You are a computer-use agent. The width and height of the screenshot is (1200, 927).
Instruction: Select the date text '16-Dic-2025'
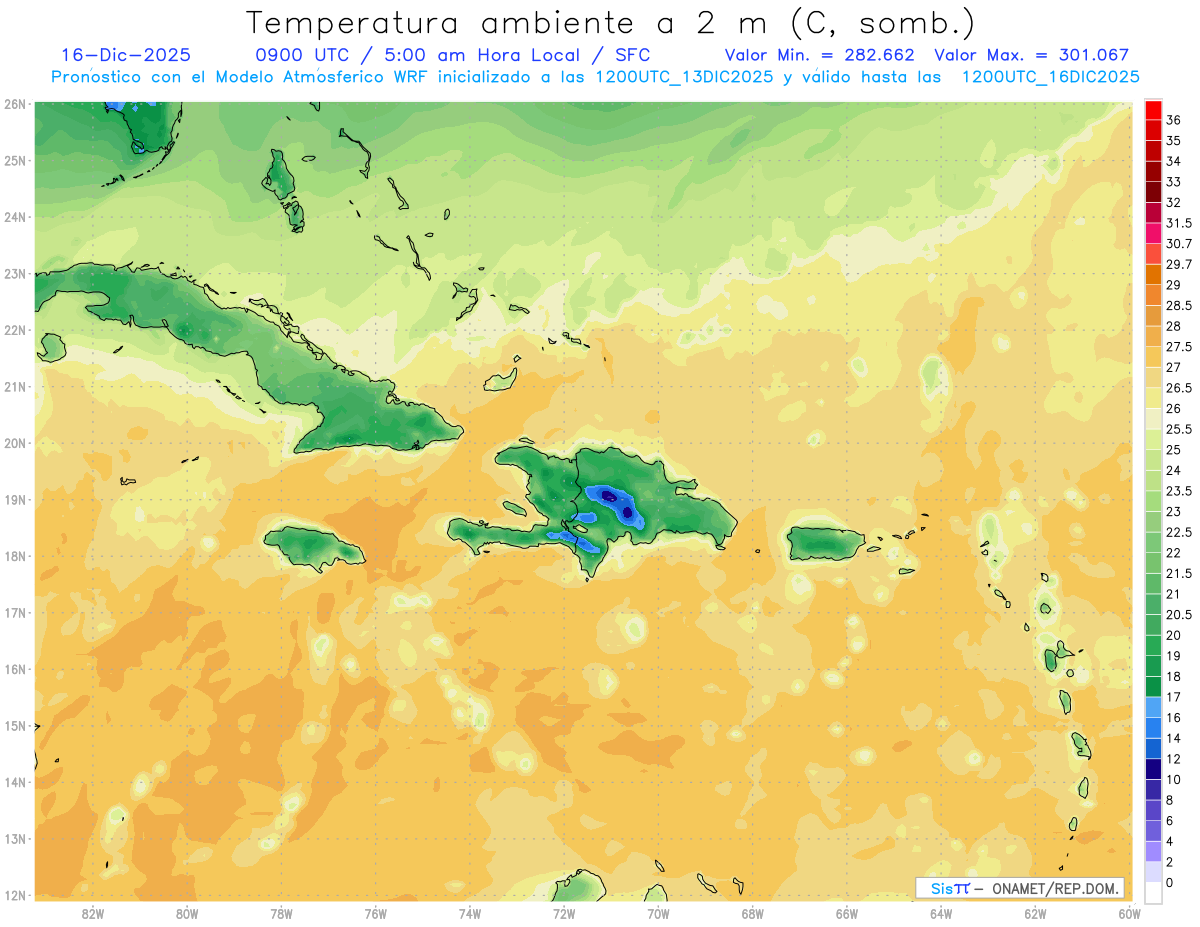(x=126, y=55)
